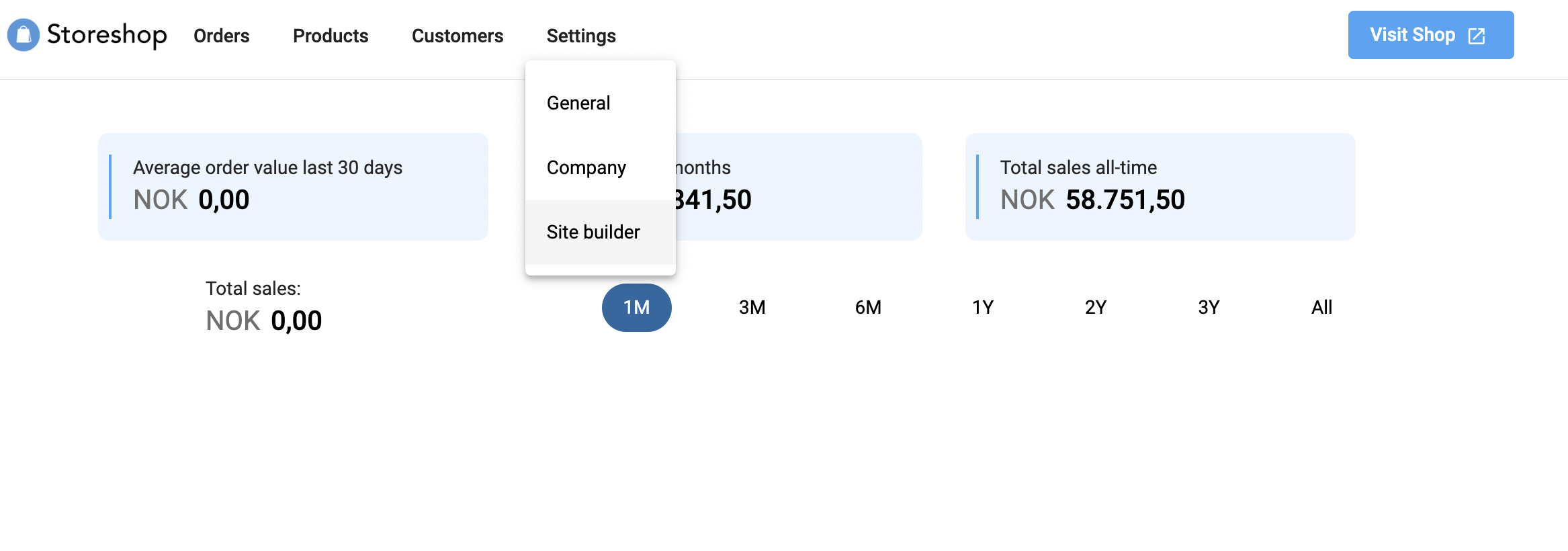Open the Customers section
1568x551 pixels.
click(x=458, y=36)
